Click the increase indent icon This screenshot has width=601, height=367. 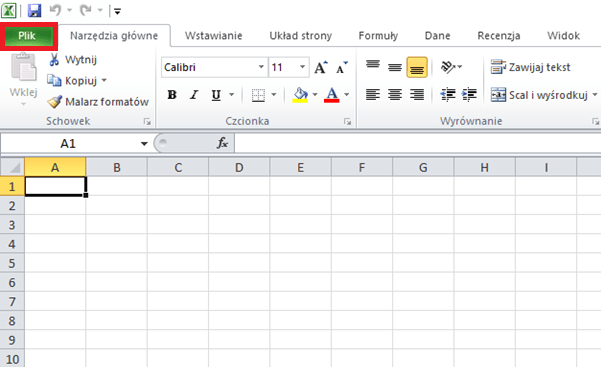pos(469,94)
